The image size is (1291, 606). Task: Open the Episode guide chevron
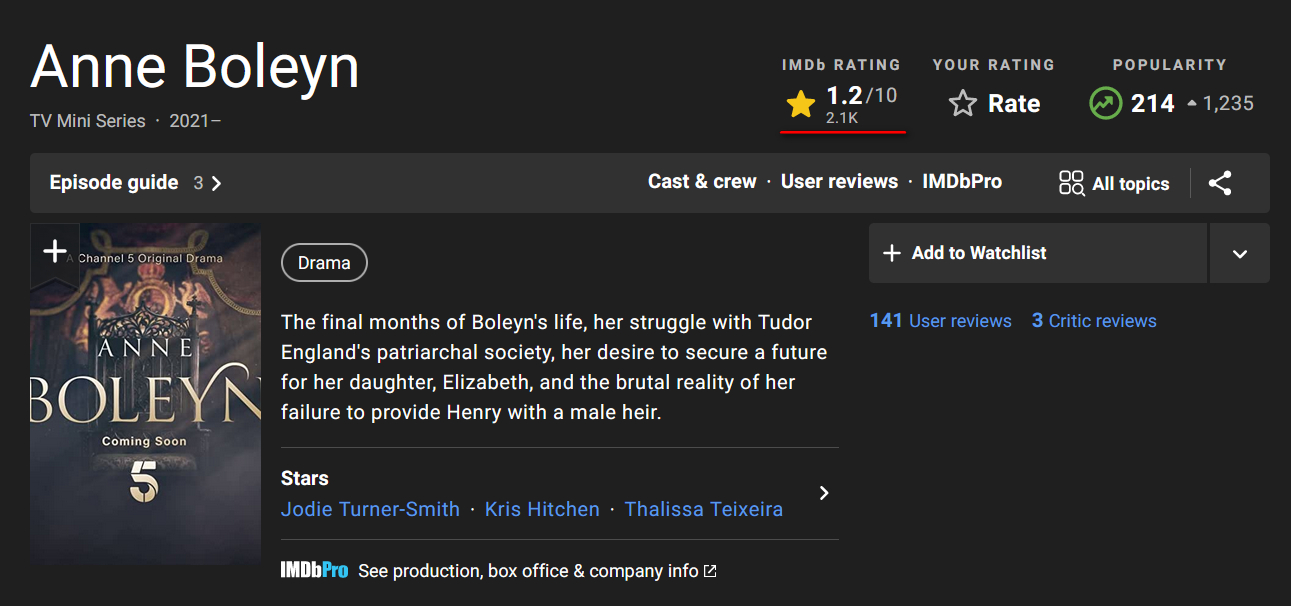tap(217, 183)
